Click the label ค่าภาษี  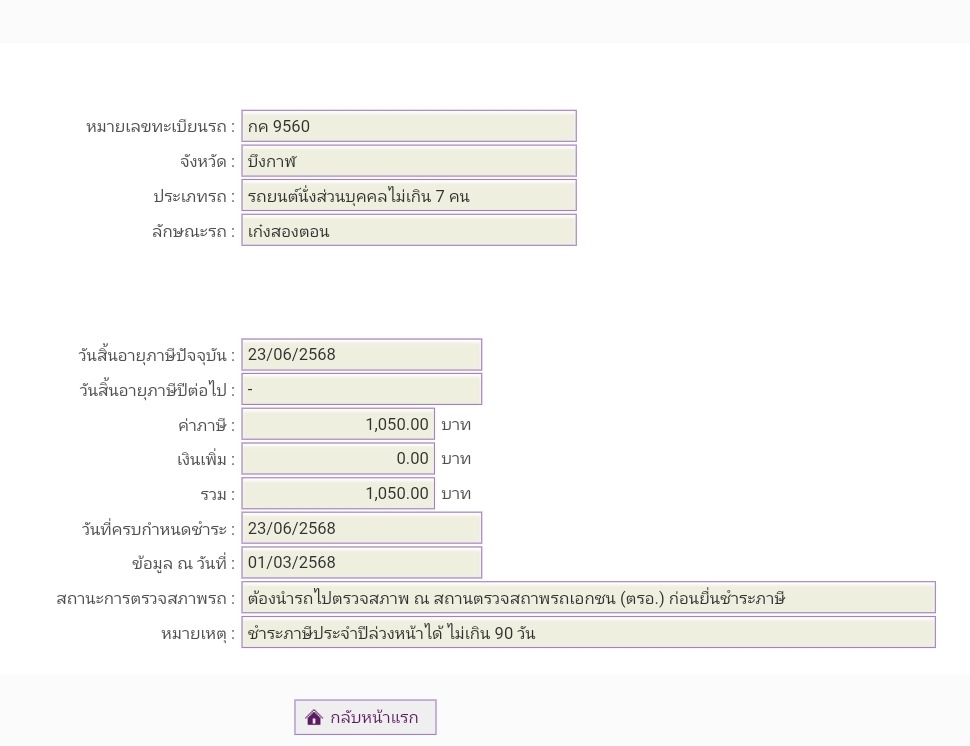(x=206, y=425)
